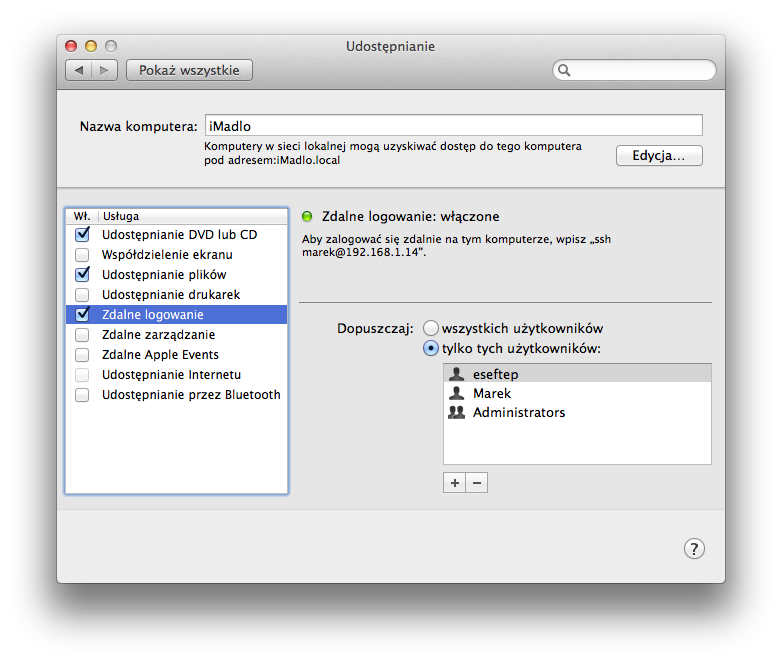Screen dimensions: 782x662
Task: Click the Wł. column header
Action: point(82,216)
